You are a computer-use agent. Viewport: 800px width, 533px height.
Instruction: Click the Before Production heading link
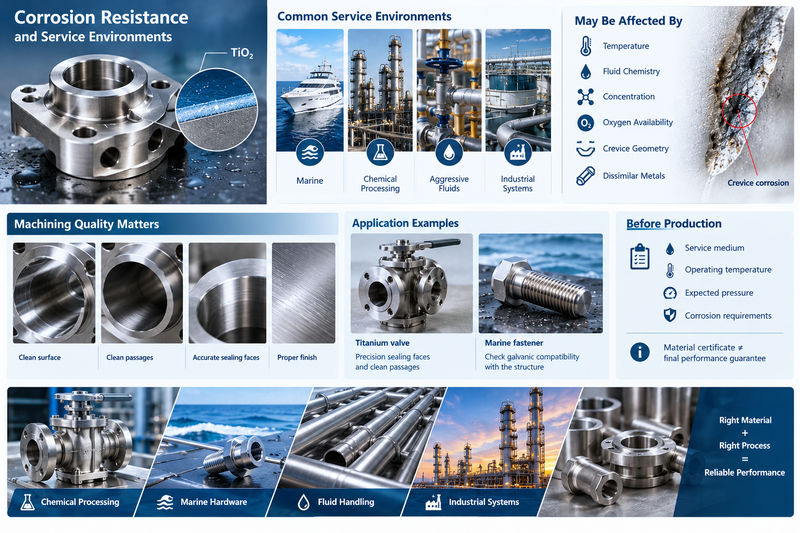[674, 223]
